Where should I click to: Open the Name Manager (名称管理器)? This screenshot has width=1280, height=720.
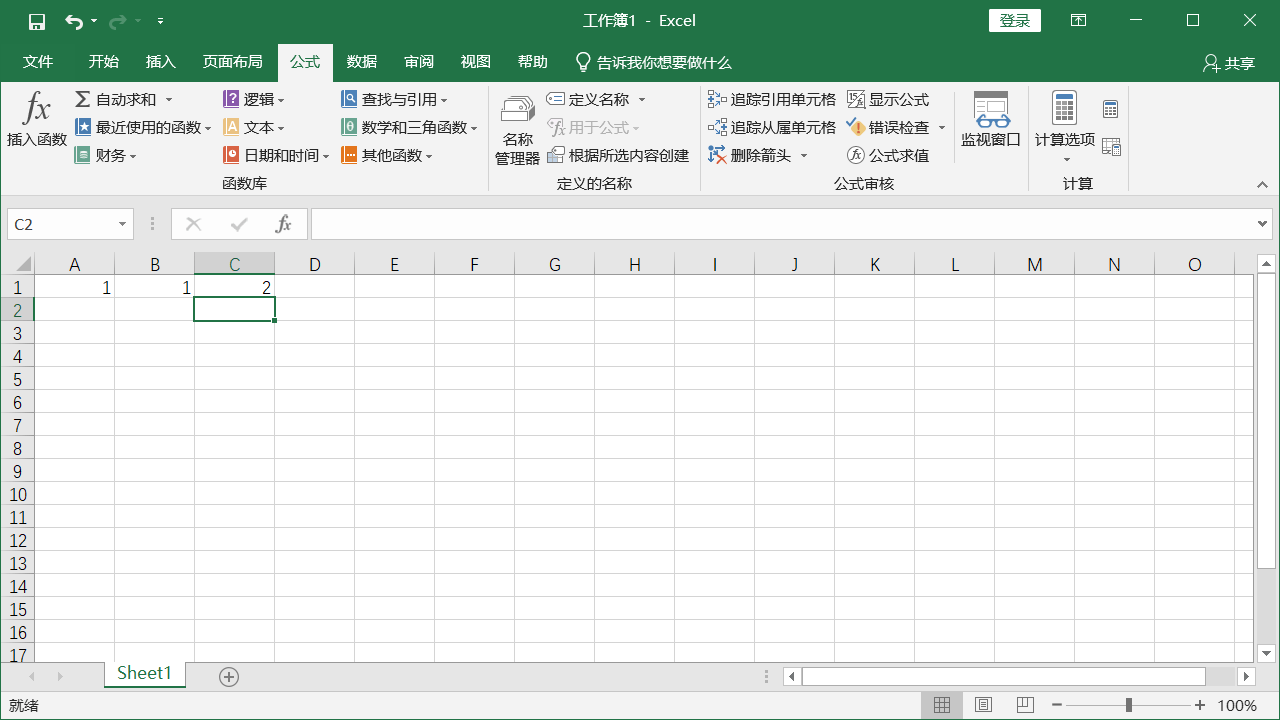[x=517, y=130]
